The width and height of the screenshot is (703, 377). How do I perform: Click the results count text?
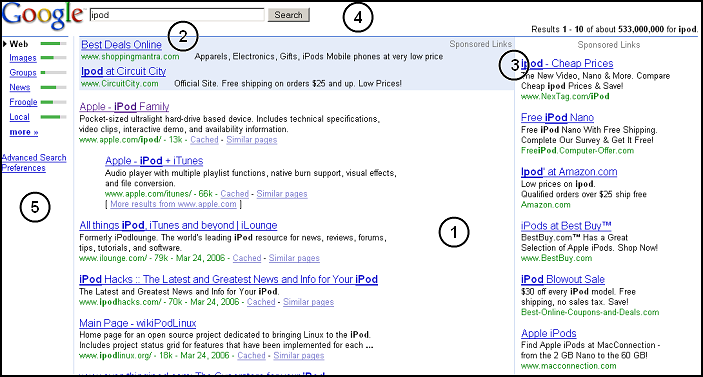point(615,30)
